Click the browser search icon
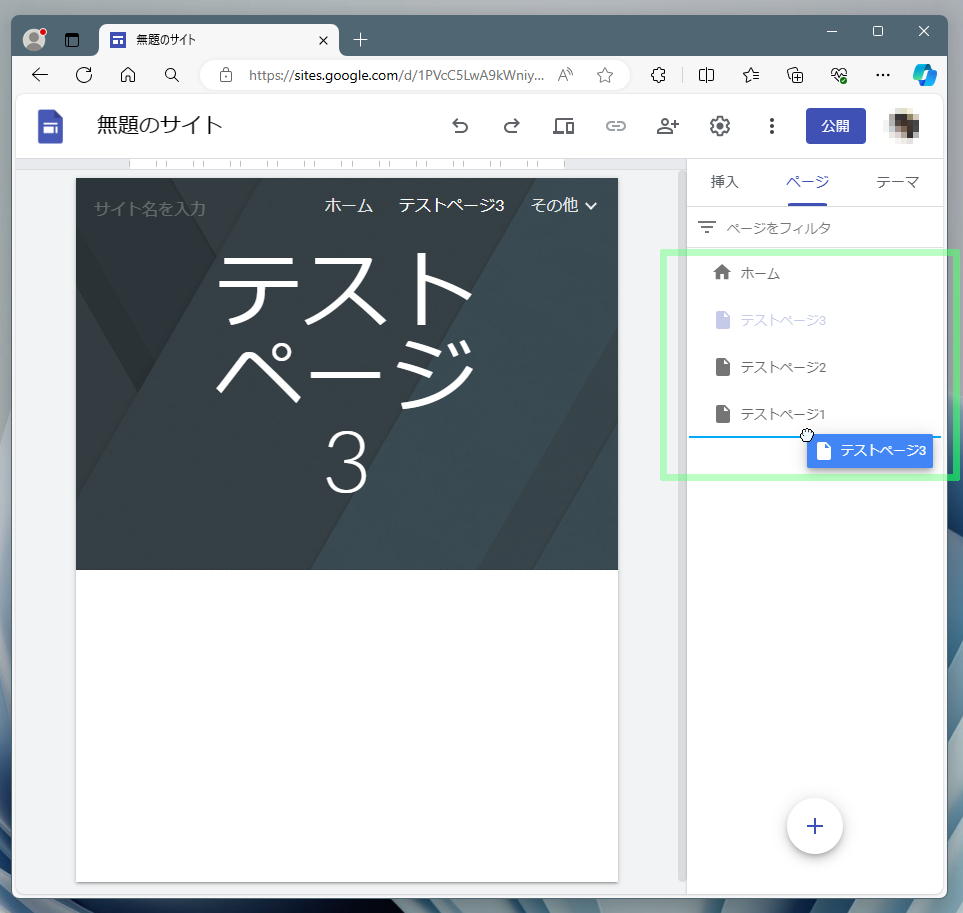 click(x=172, y=75)
